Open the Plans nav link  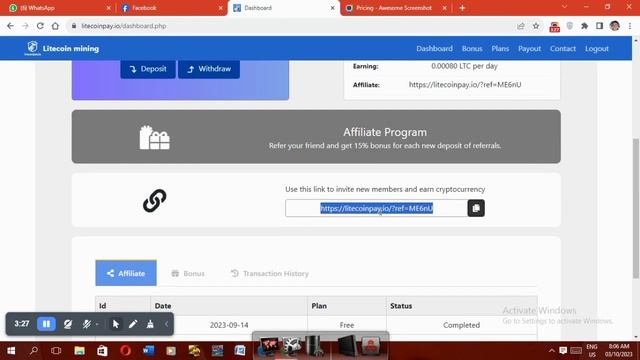pos(500,48)
